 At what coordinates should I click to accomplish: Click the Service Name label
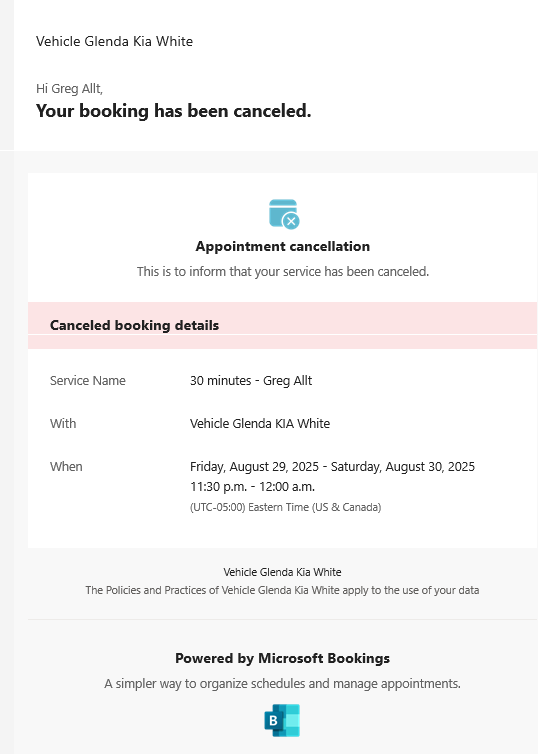click(x=88, y=381)
